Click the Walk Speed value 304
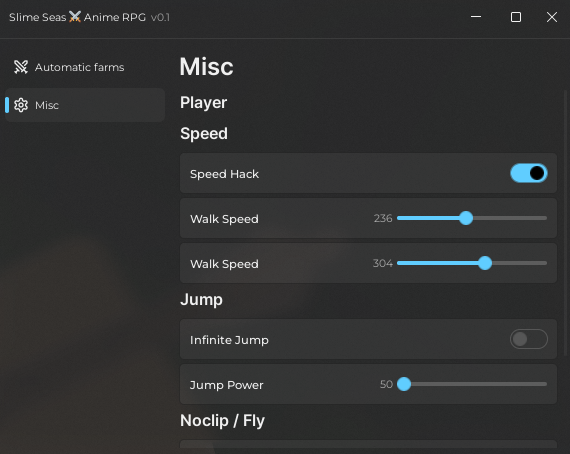This screenshot has width=570, height=454. click(x=383, y=263)
